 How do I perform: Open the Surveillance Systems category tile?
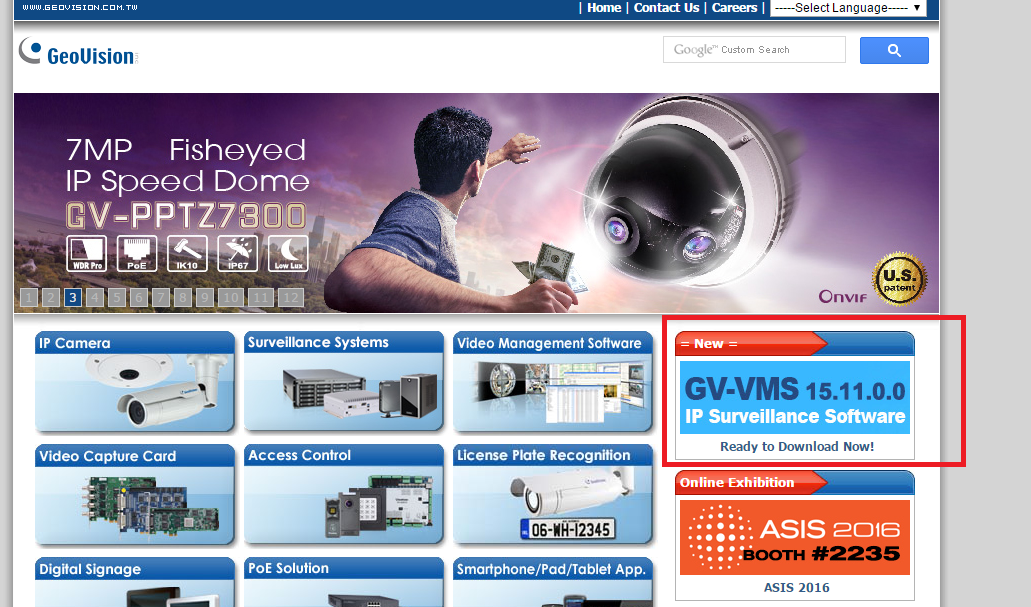point(344,381)
